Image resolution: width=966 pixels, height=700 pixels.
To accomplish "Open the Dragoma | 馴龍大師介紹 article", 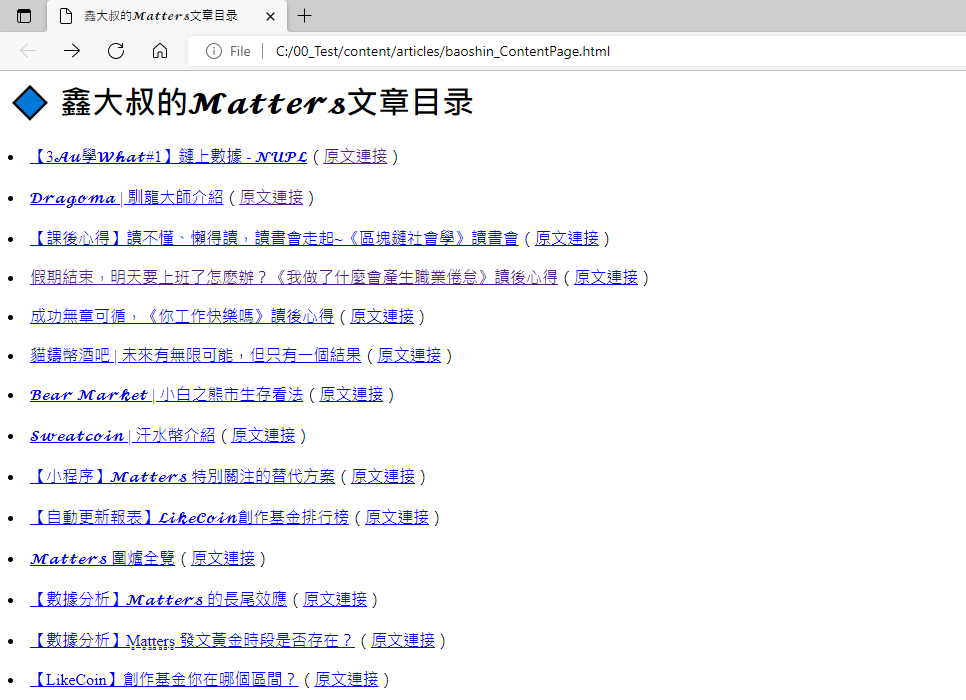I will coord(126,198).
